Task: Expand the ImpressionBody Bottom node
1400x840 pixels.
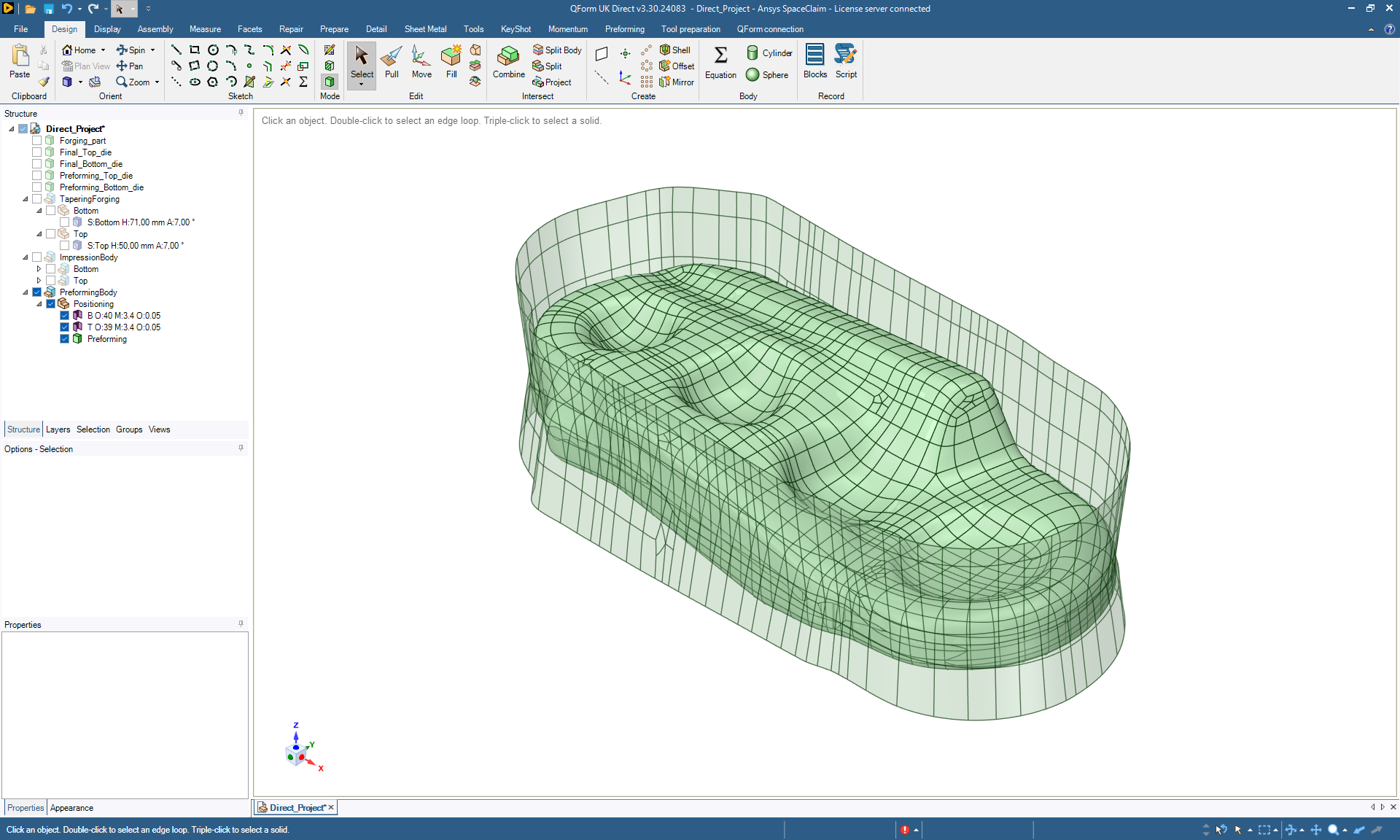Action: click(x=39, y=269)
